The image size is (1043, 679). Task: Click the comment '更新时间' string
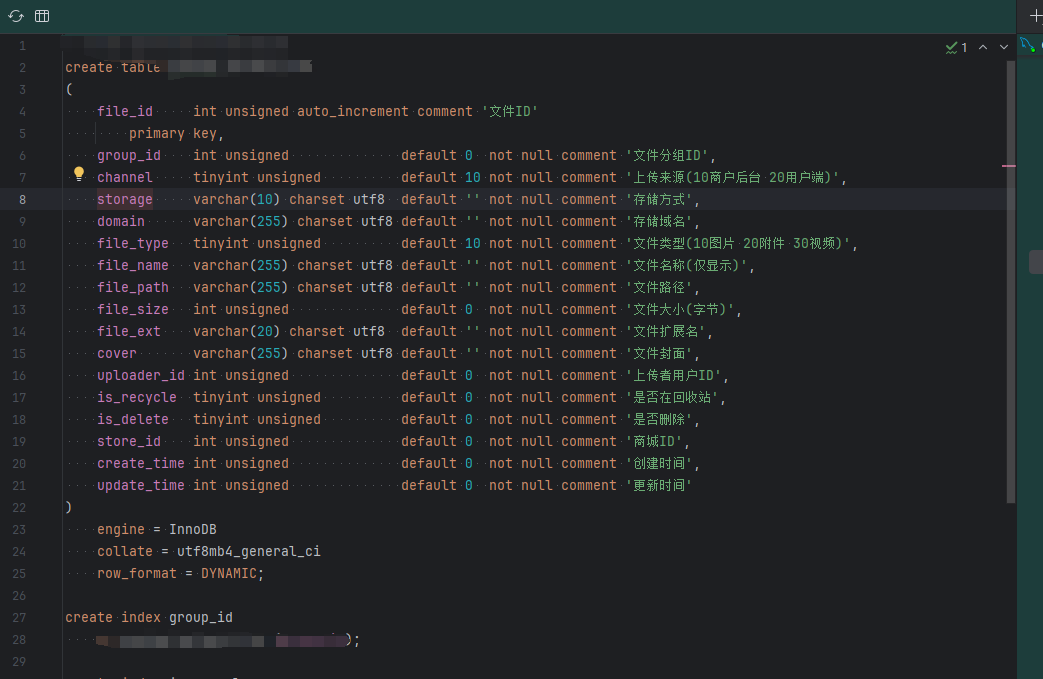pos(659,485)
